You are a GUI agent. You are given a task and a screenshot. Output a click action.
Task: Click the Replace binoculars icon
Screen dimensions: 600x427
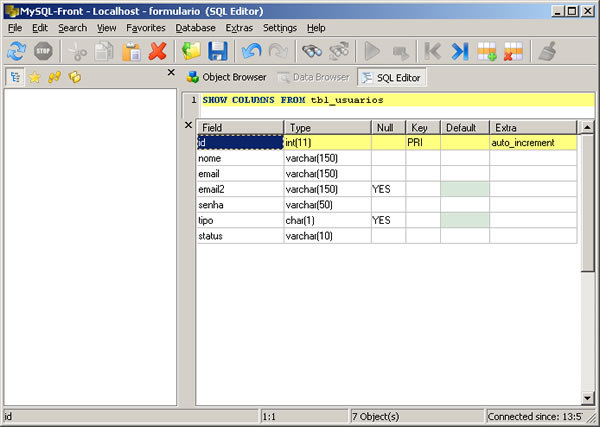point(339,51)
